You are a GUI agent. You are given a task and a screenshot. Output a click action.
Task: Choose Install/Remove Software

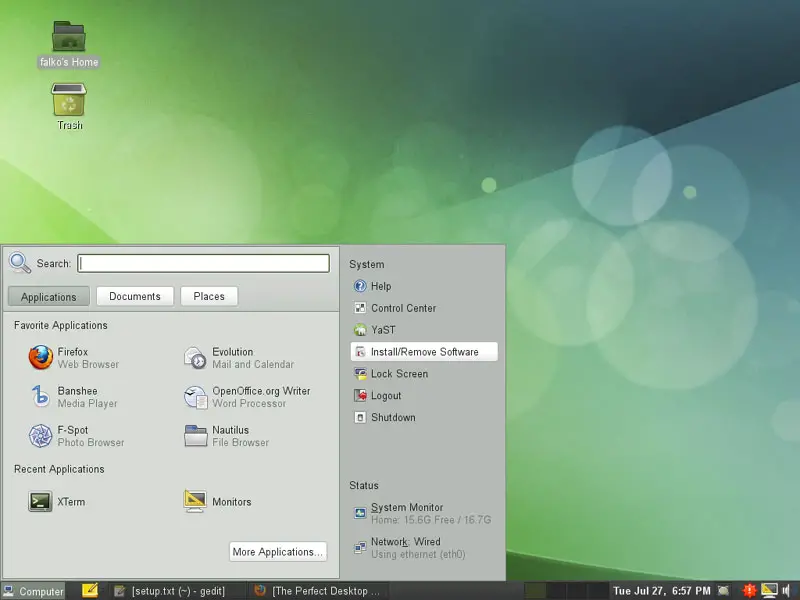[424, 352]
